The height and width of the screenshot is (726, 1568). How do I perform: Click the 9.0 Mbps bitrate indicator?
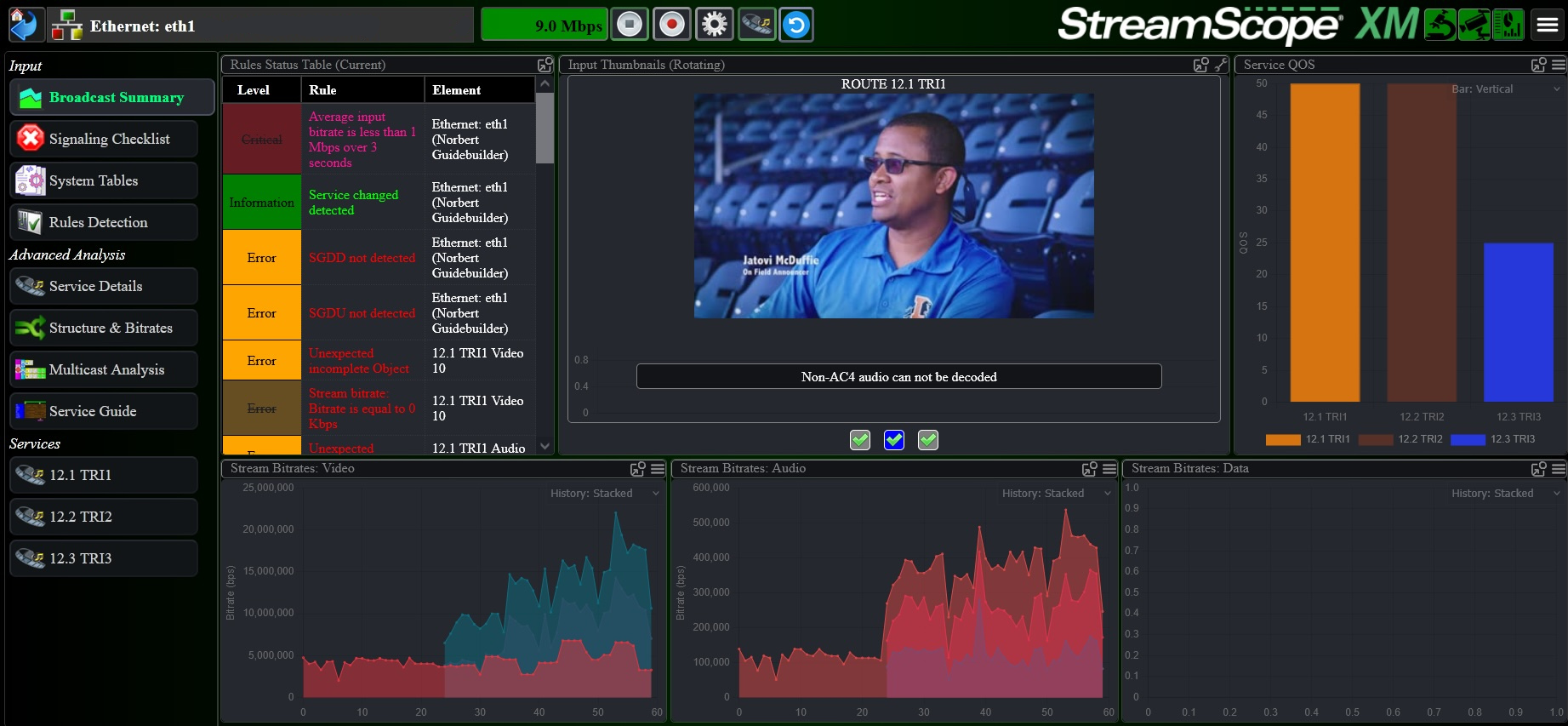pos(545,25)
